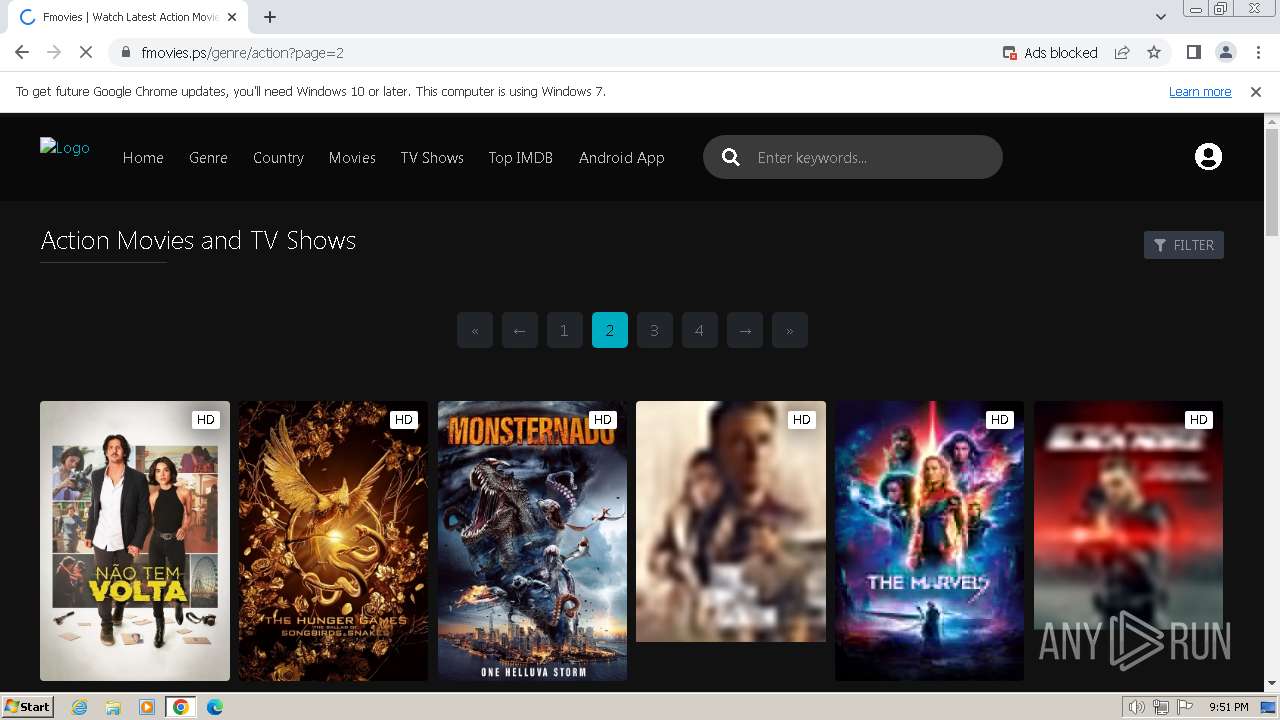Click the address bar URL
1280x720 pixels.
click(x=243, y=53)
